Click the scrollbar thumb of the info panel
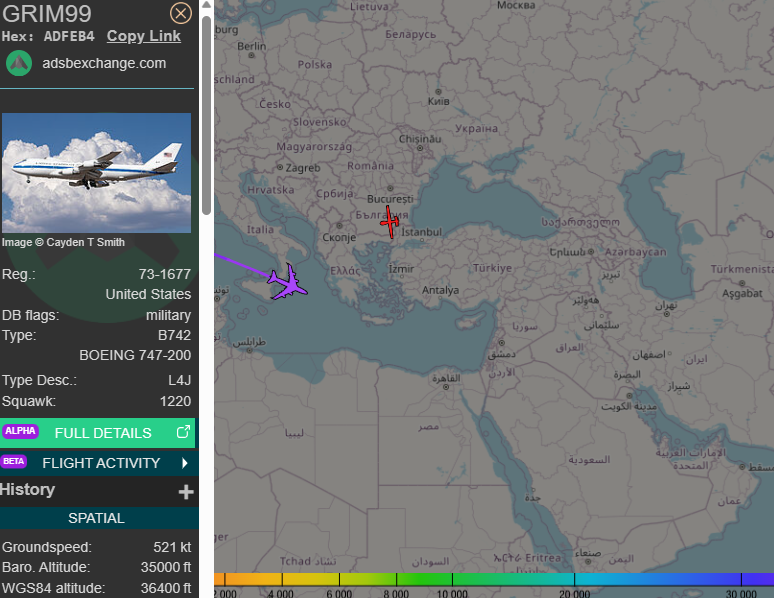Viewport: 774px width, 598px height. pos(206,115)
